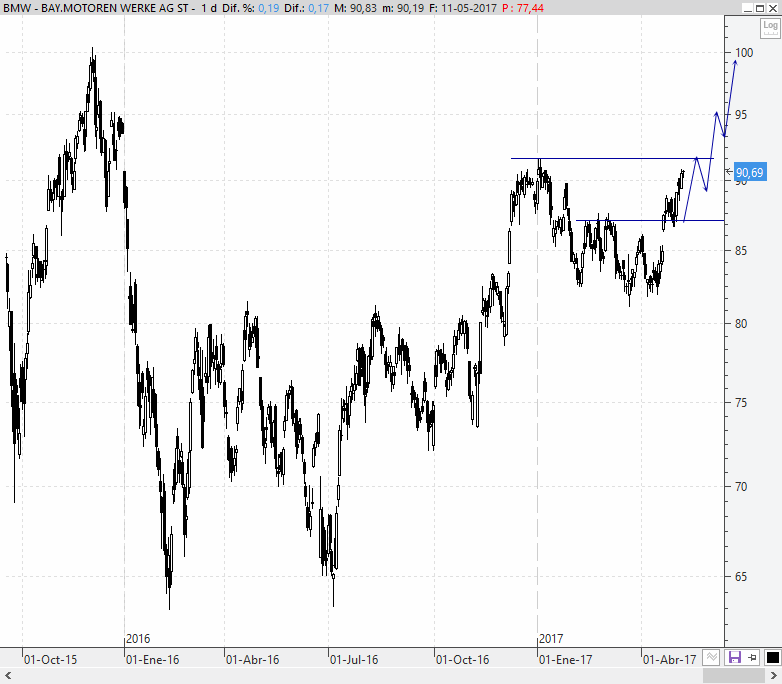Click the m: 90,19 minimum value
This screenshot has width=782, height=684.
pos(403,8)
